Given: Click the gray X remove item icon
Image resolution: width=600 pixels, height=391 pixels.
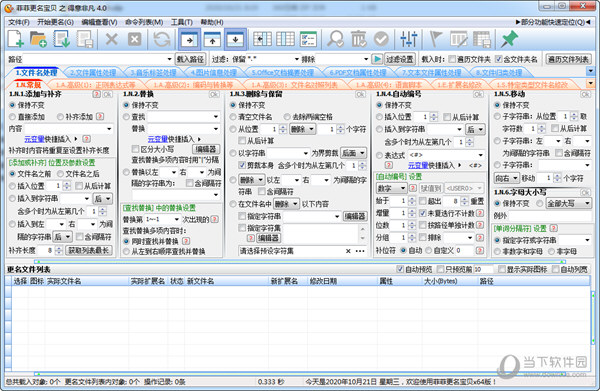Looking at the screenshot, I should pyautogui.click(x=111, y=39).
